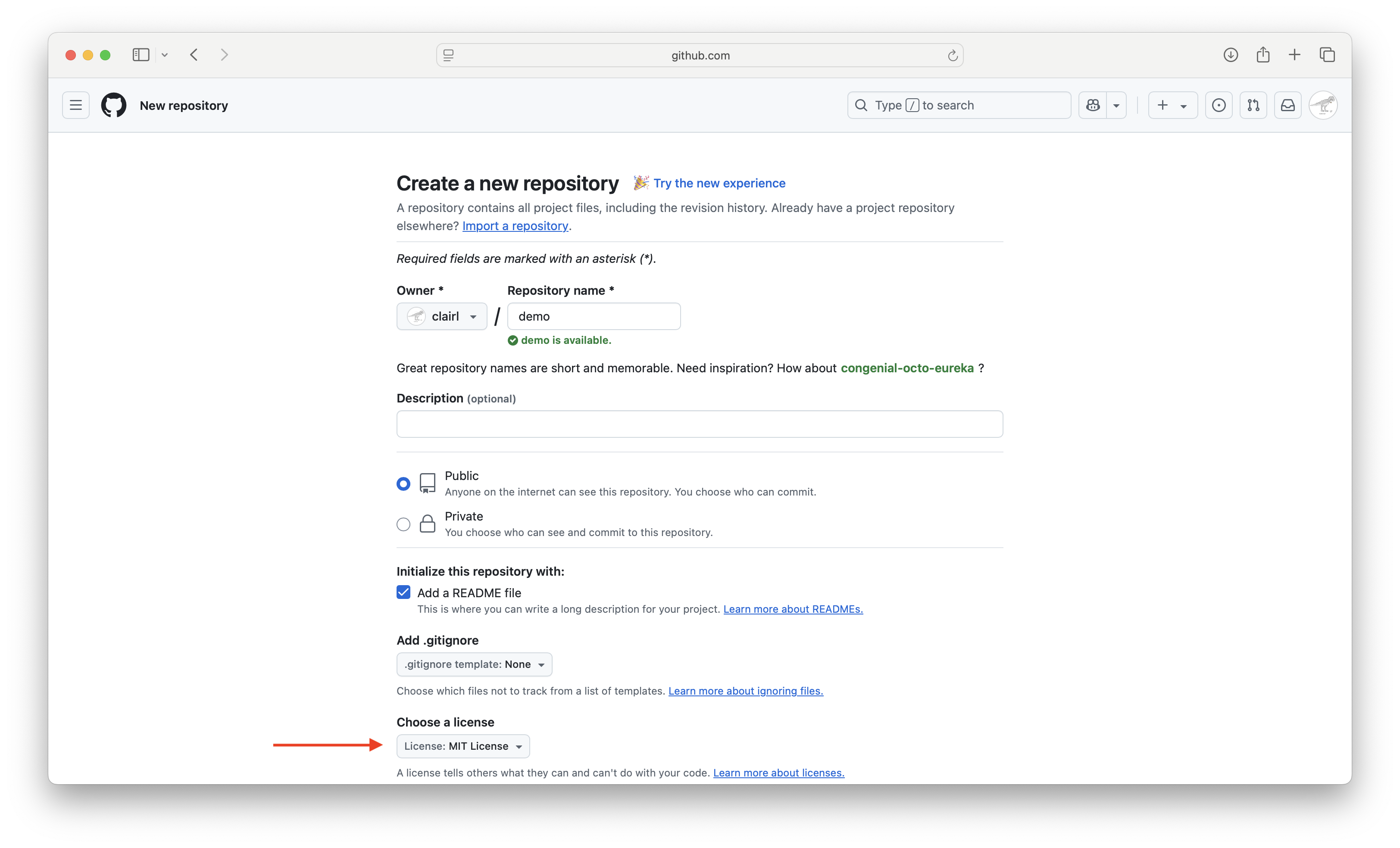Open the License MIT License dropdown
This screenshot has width=1400, height=848.
(x=462, y=746)
